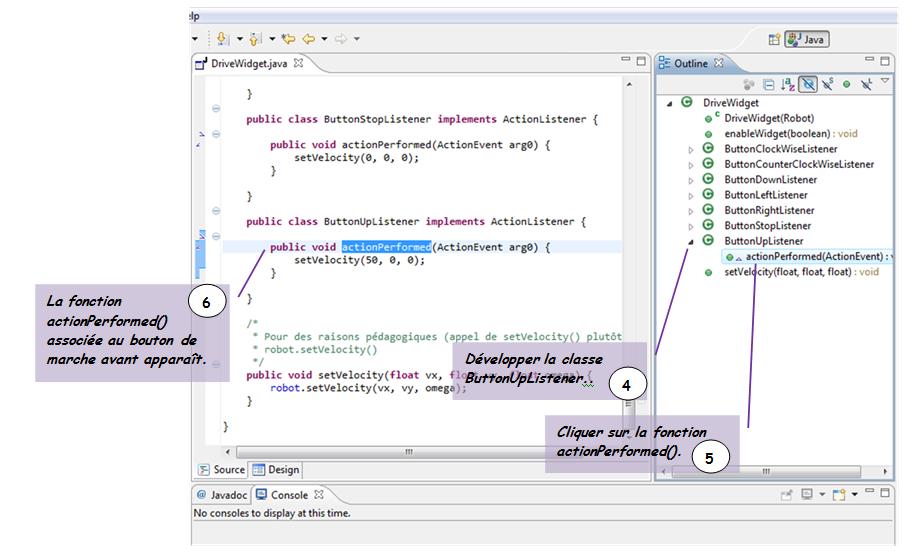Collapse the ButtonUpListener class node
911x552 pixels.
pyautogui.click(x=690, y=242)
